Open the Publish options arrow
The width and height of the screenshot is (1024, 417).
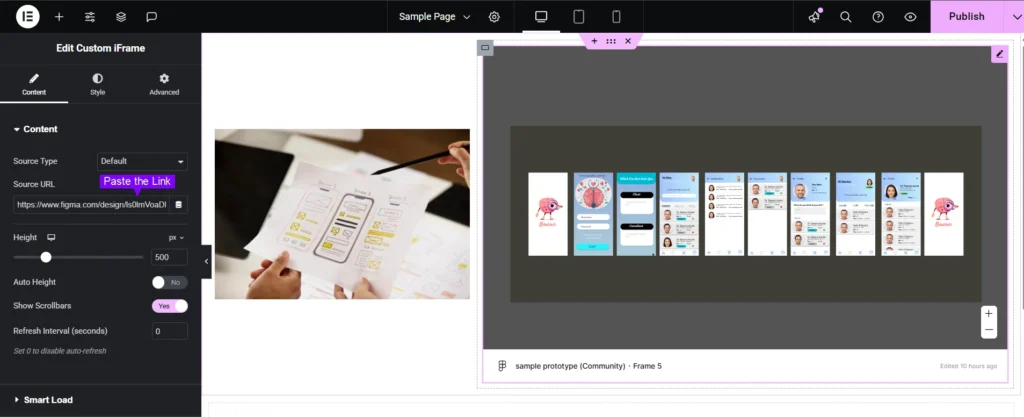point(1014,16)
